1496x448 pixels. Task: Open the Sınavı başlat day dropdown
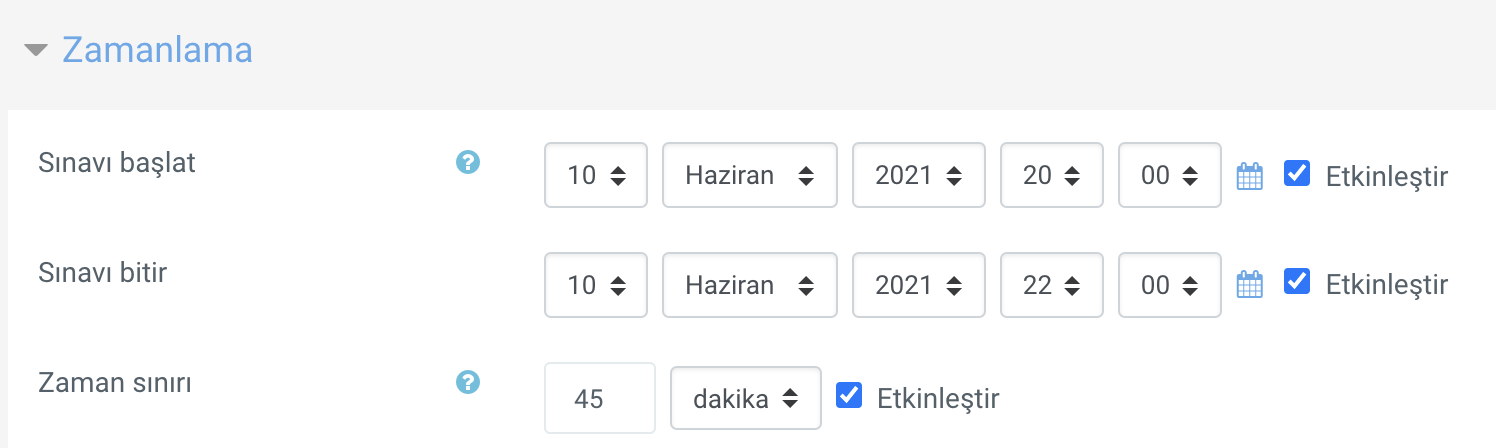tap(596, 176)
